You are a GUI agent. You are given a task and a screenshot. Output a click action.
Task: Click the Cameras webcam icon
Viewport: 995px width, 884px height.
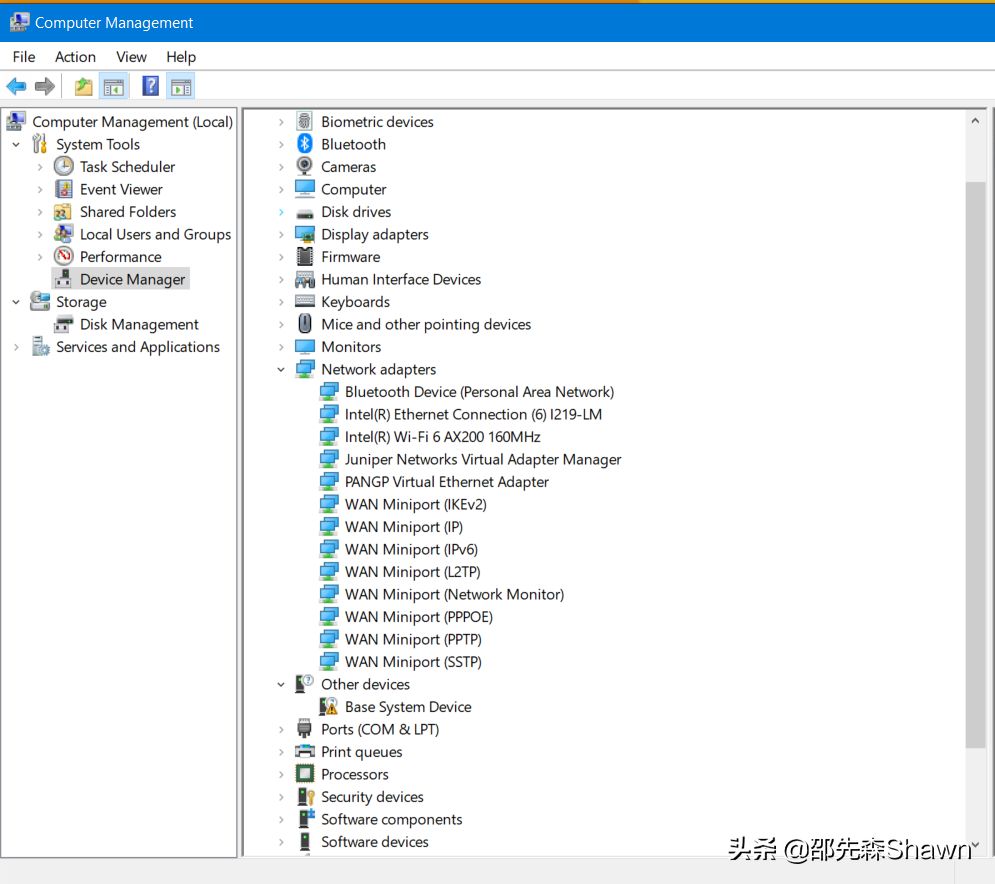pyautogui.click(x=305, y=166)
